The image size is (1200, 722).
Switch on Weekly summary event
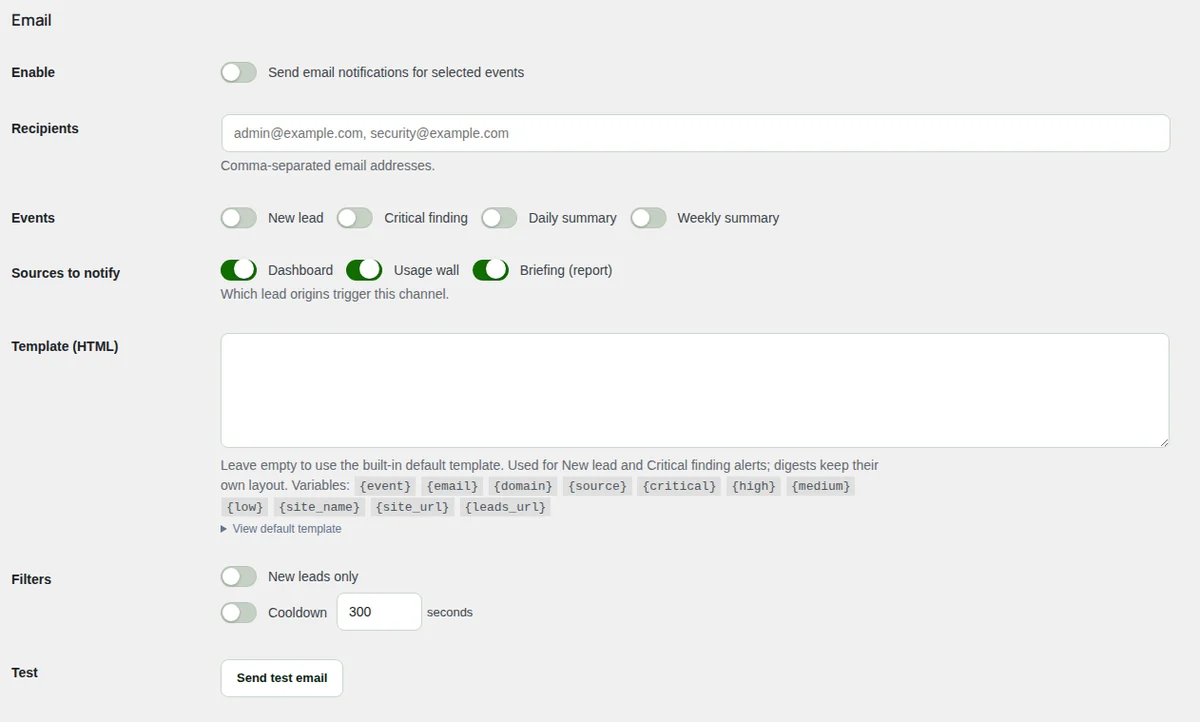[x=648, y=217]
